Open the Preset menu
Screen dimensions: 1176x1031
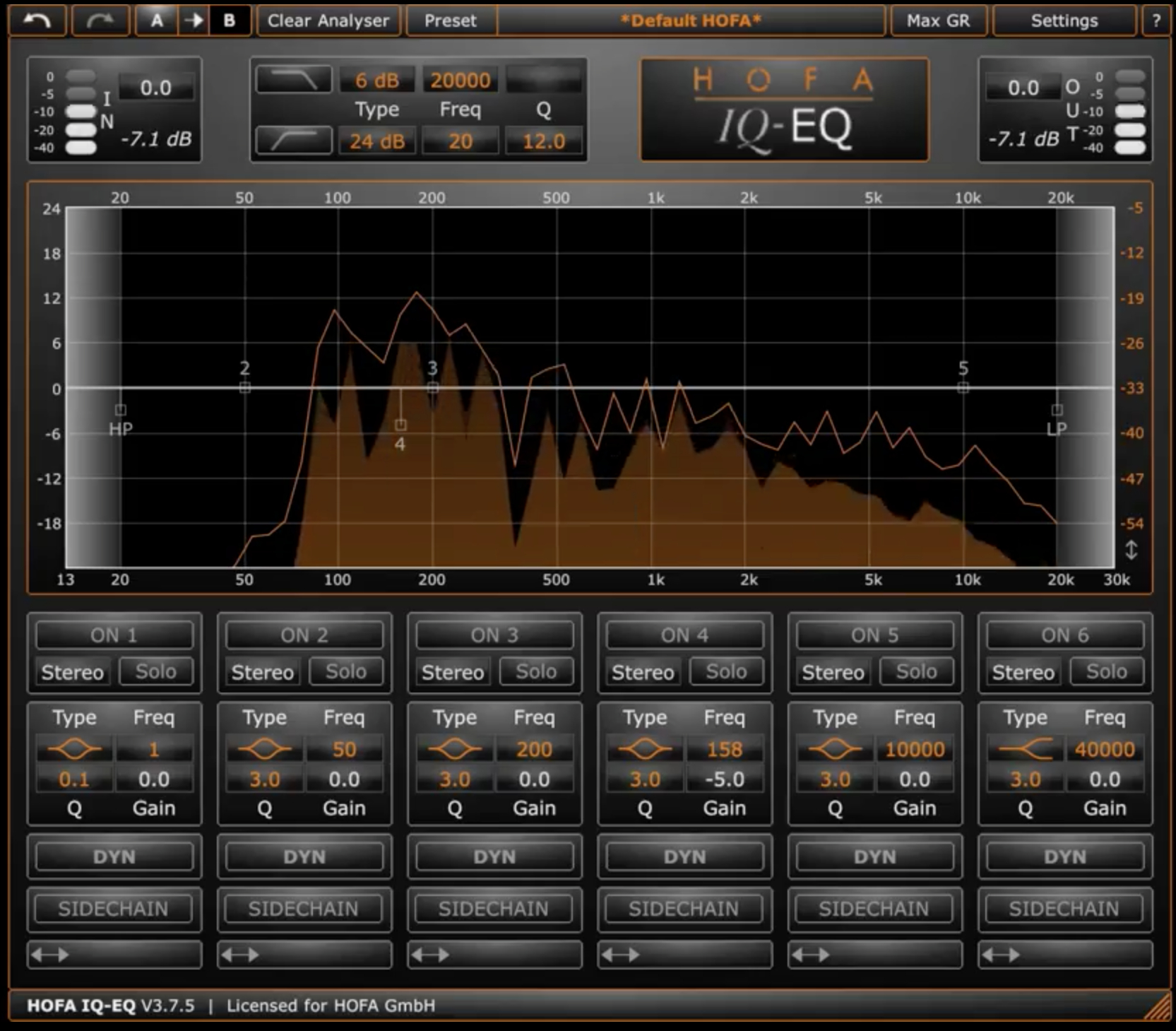pos(450,20)
